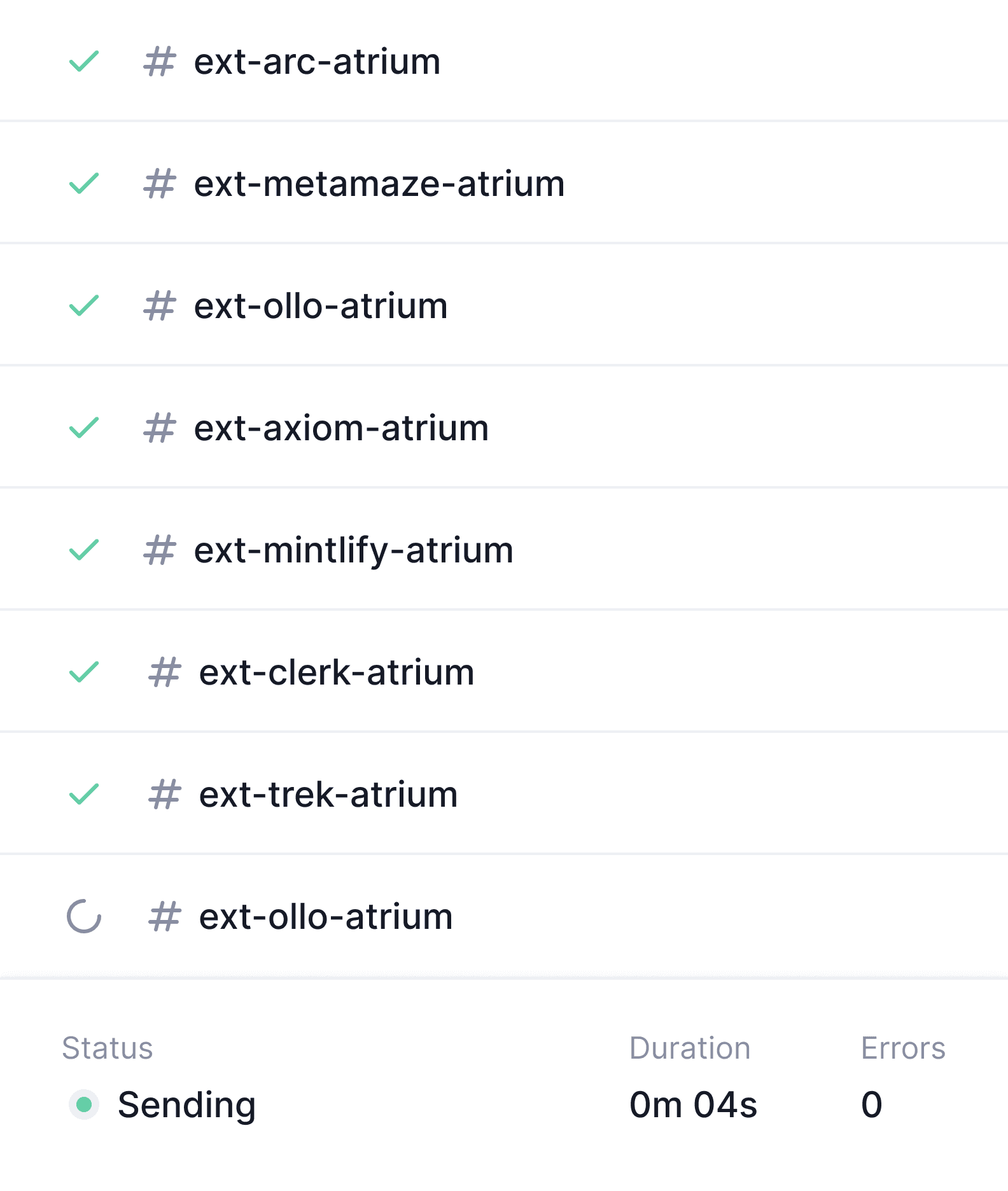Click the green checkmark beside ext-axiom-atrium

click(x=84, y=428)
